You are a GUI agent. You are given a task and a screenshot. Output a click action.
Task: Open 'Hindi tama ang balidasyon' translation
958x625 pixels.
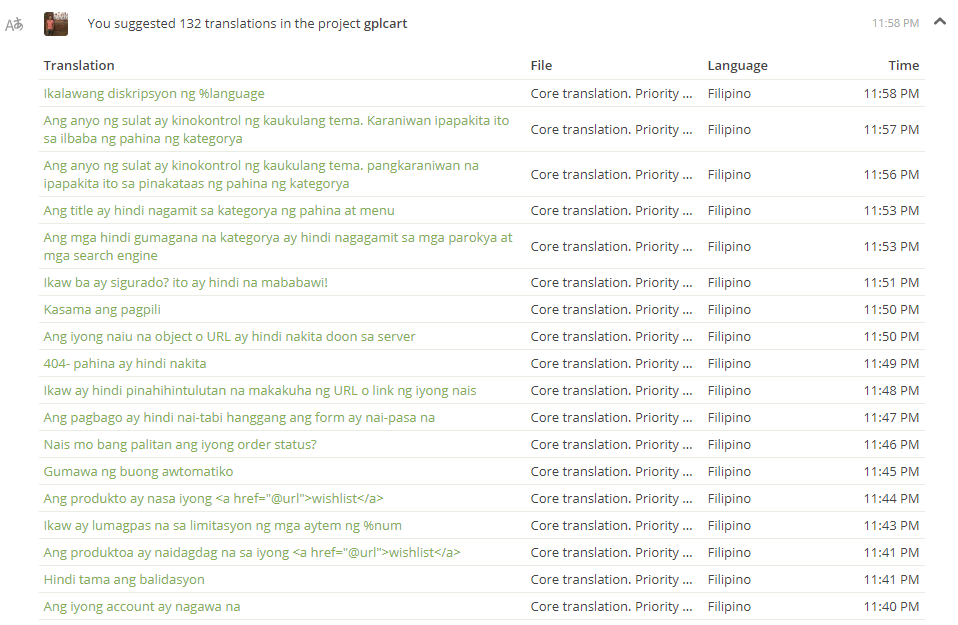pyautogui.click(x=124, y=579)
